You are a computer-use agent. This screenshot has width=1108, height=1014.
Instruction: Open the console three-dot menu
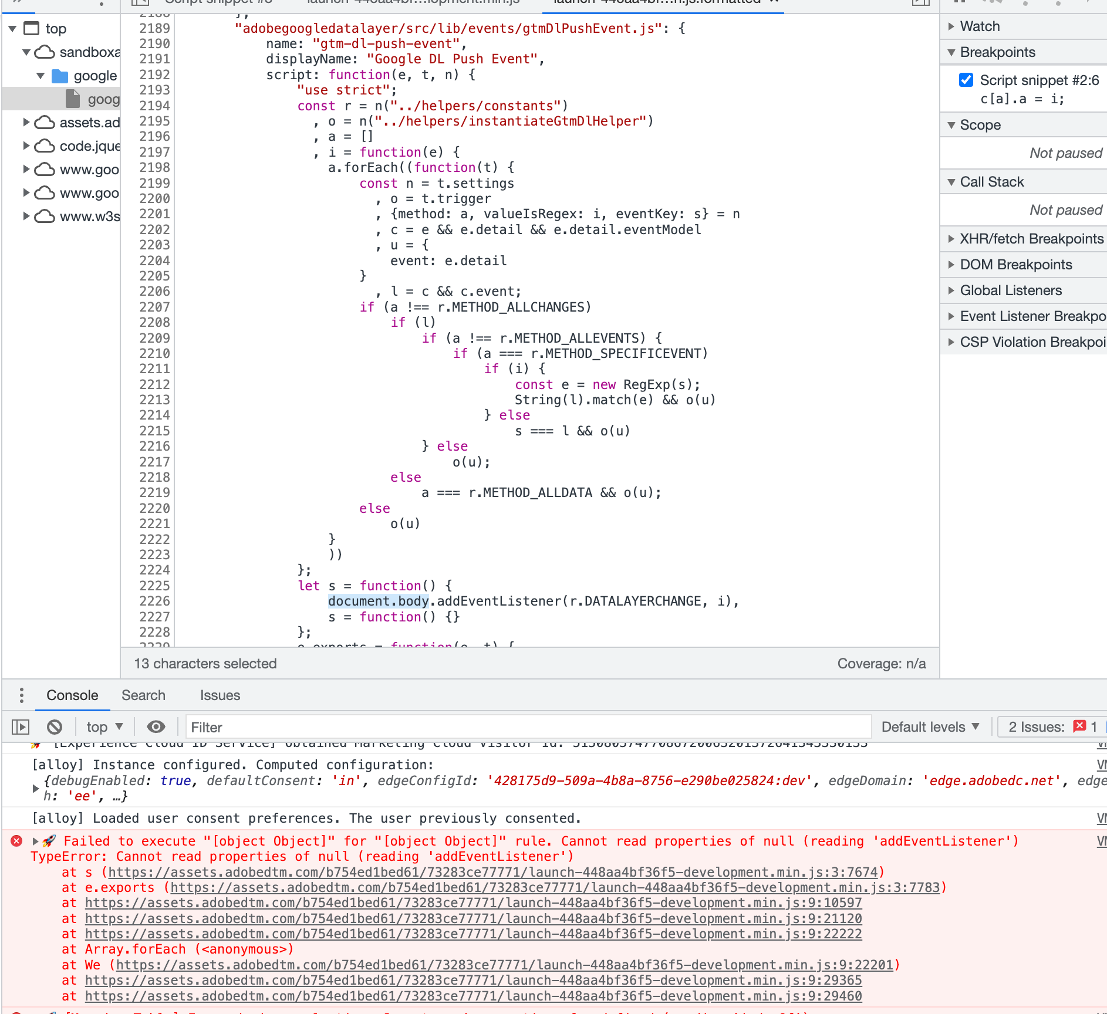tap(21, 695)
